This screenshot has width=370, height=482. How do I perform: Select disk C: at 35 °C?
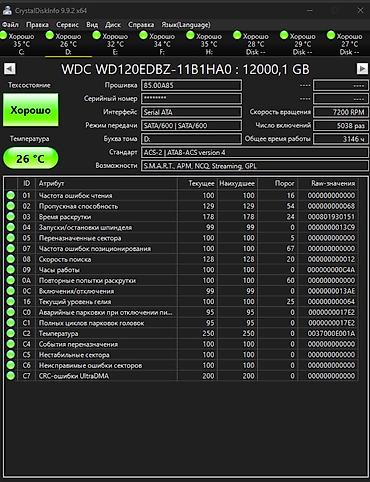pos(21,44)
